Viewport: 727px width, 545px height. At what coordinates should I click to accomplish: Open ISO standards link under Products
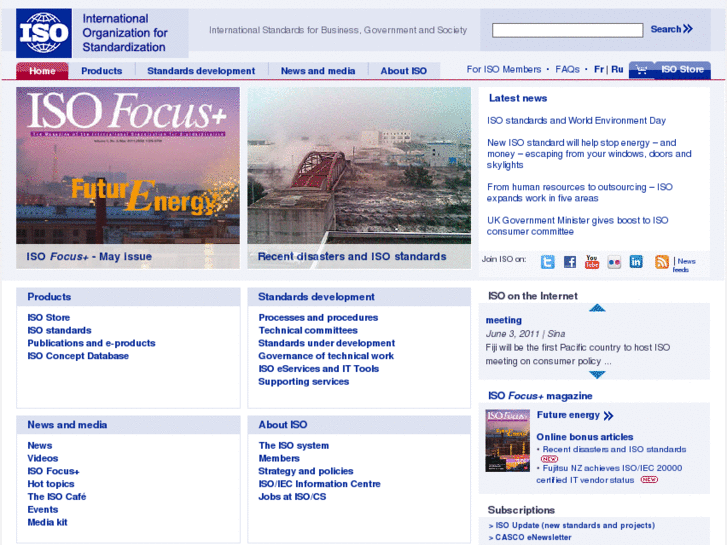[59, 330]
